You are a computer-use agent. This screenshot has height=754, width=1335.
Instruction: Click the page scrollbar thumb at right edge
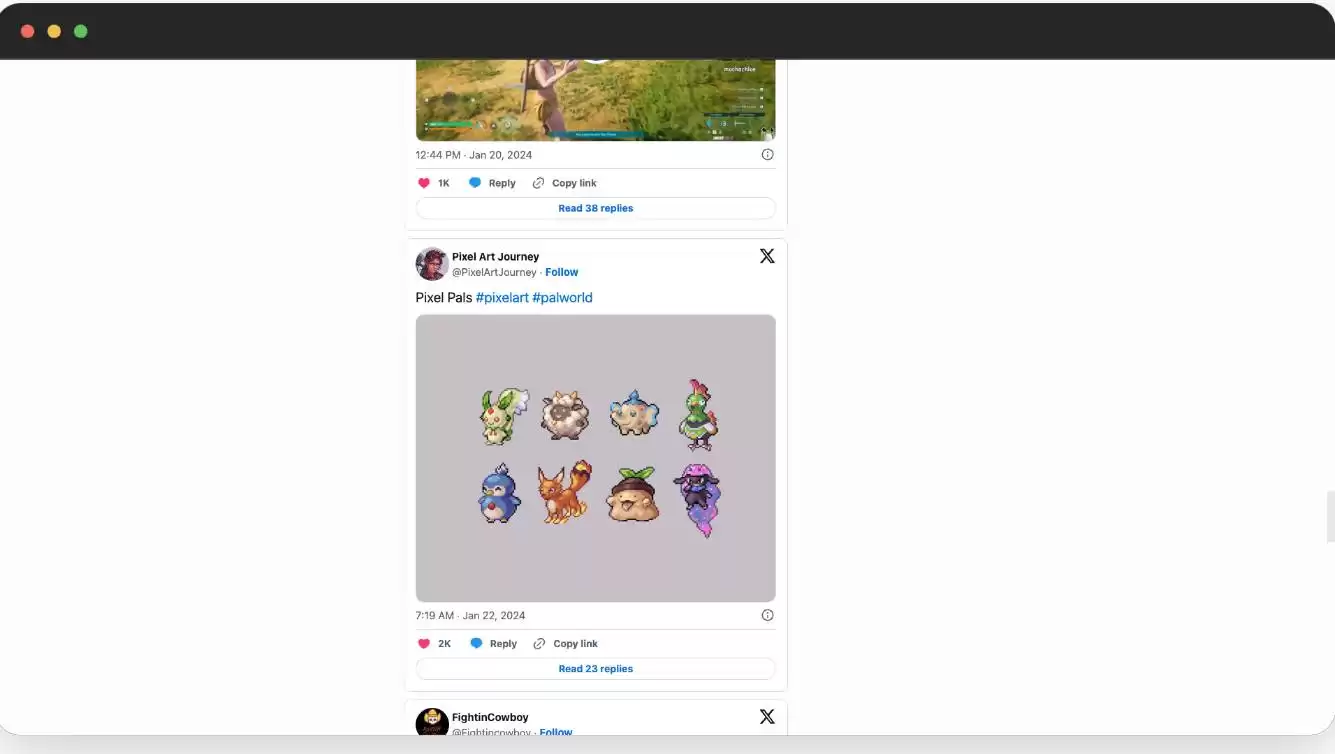pos(1330,517)
